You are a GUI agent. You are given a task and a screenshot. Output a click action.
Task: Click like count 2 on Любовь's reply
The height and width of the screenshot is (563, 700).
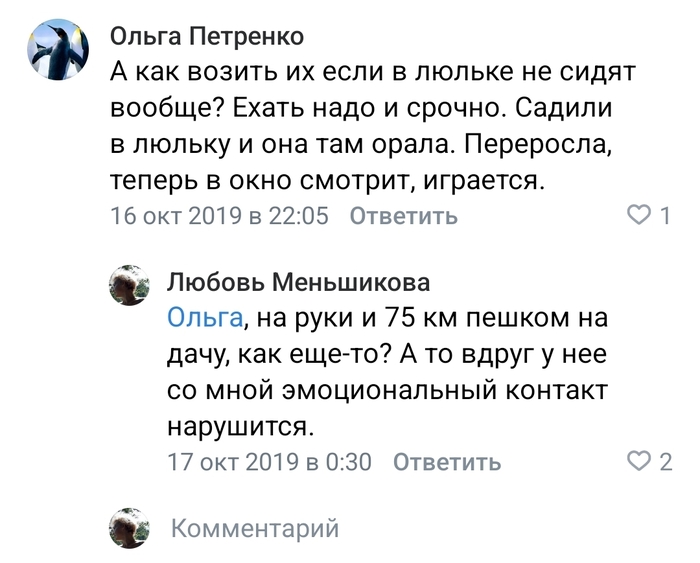(665, 461)
